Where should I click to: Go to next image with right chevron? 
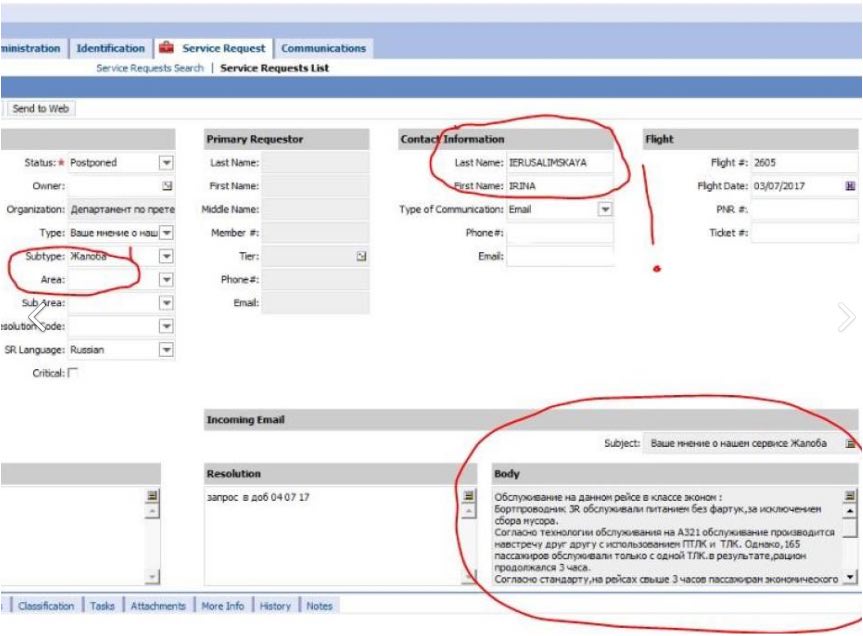846,317
